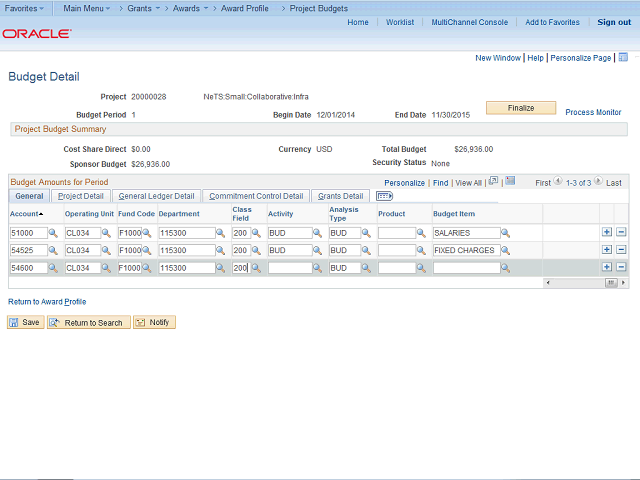Add a row after the SALARIES line
The image size is (640, 480).
point(607,233)
